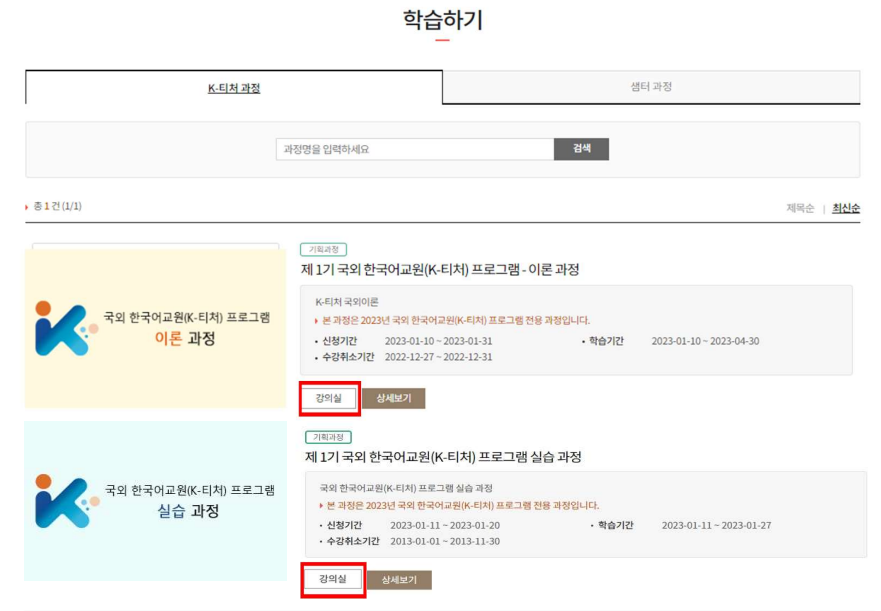Click the 2023-01-10 ~ 2023-04-30 study period

705,341
